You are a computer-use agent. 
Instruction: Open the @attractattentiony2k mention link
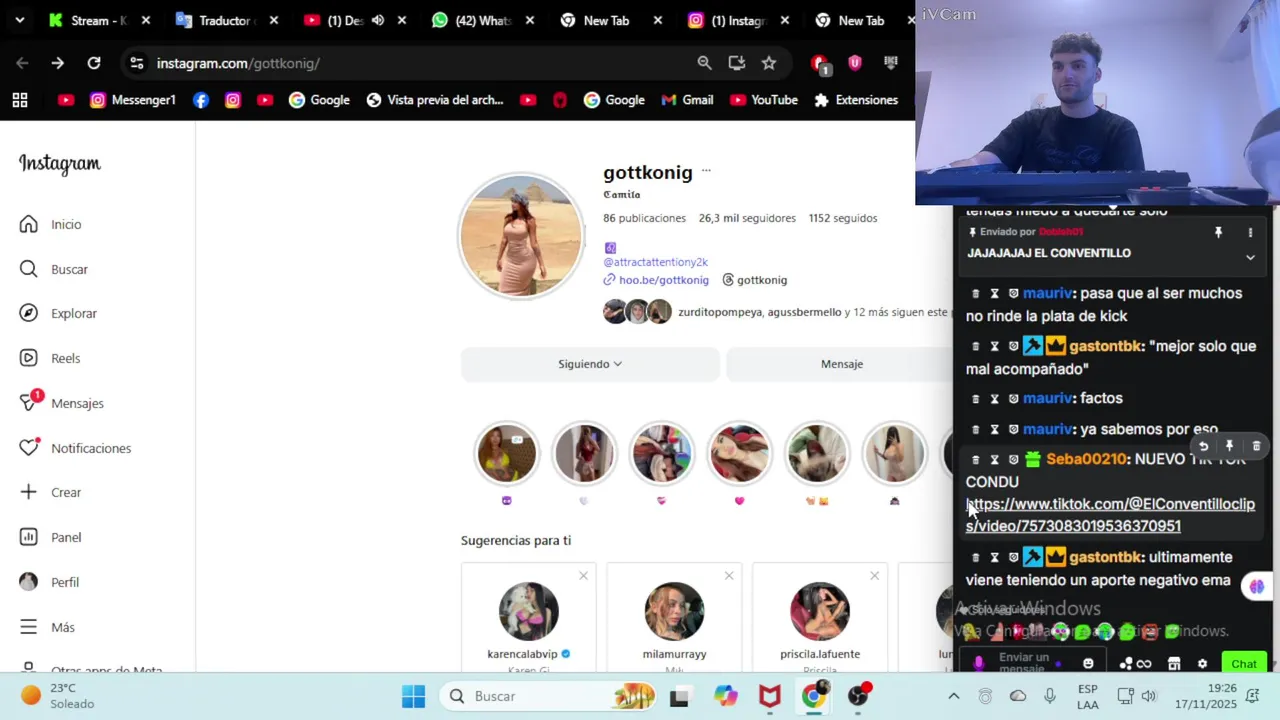pos(655,262)
